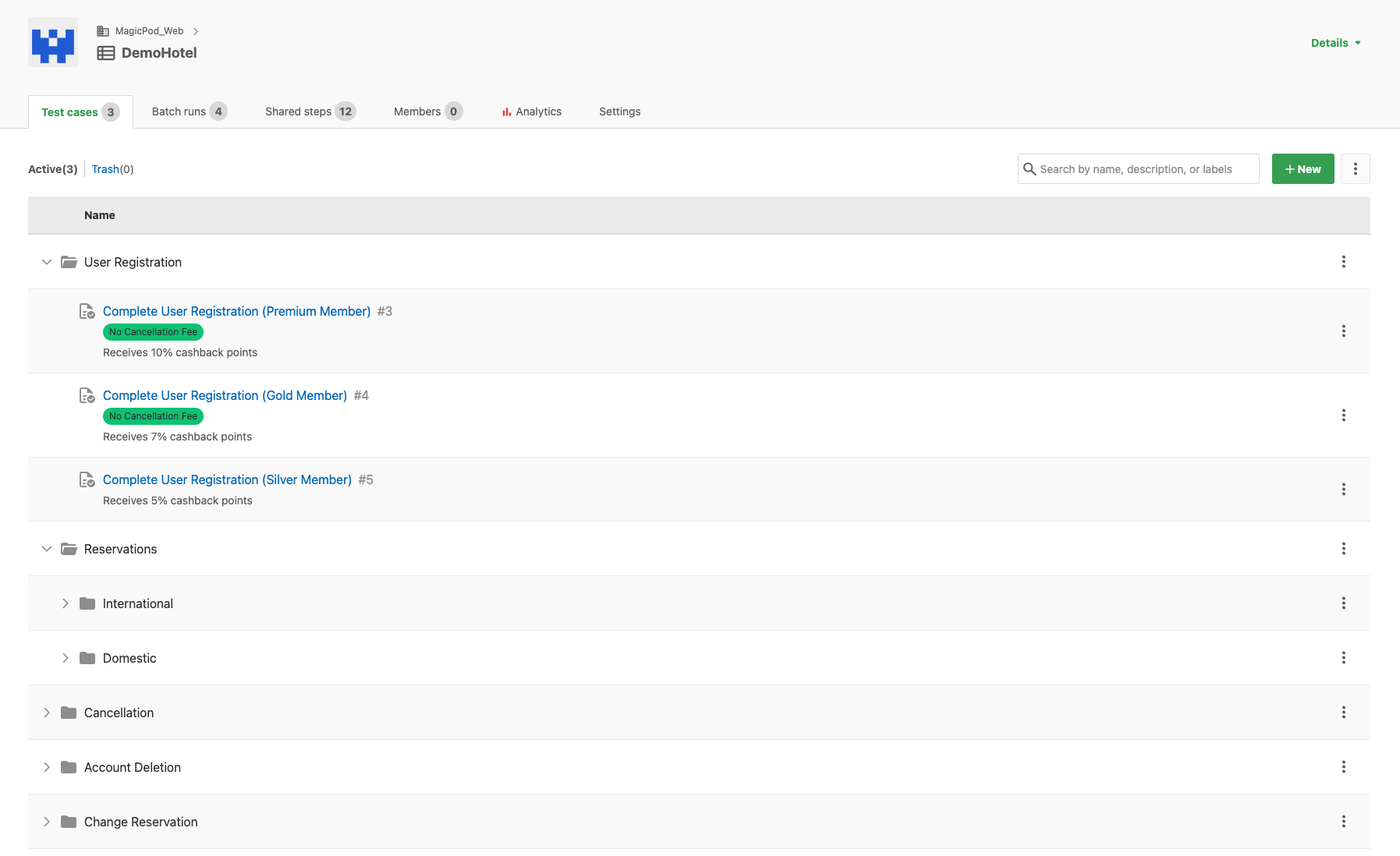Image resolution: width=1400 pixels, height=856 pixels.
Task: Click the magnifier icon in the search box
Action: point(1031,168)
